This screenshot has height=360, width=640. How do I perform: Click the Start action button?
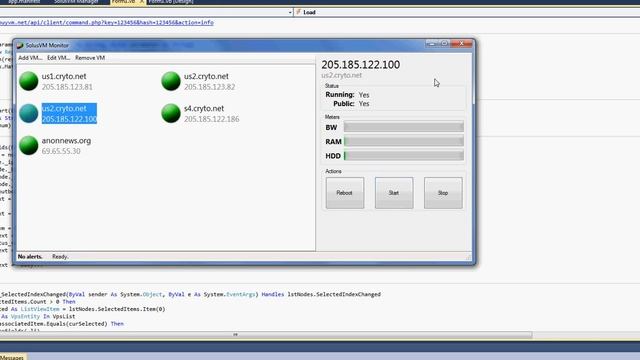coord(394,193)
